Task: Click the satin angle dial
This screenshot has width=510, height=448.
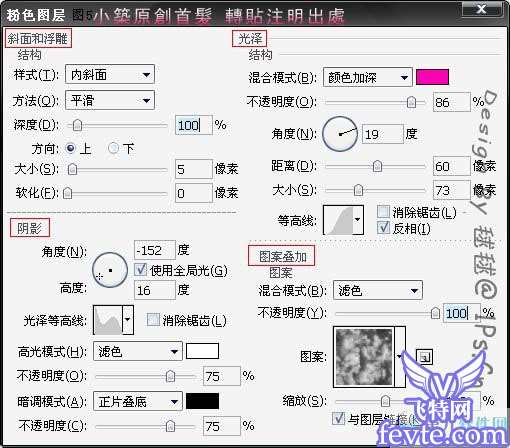Action: (x=340, y=134)
